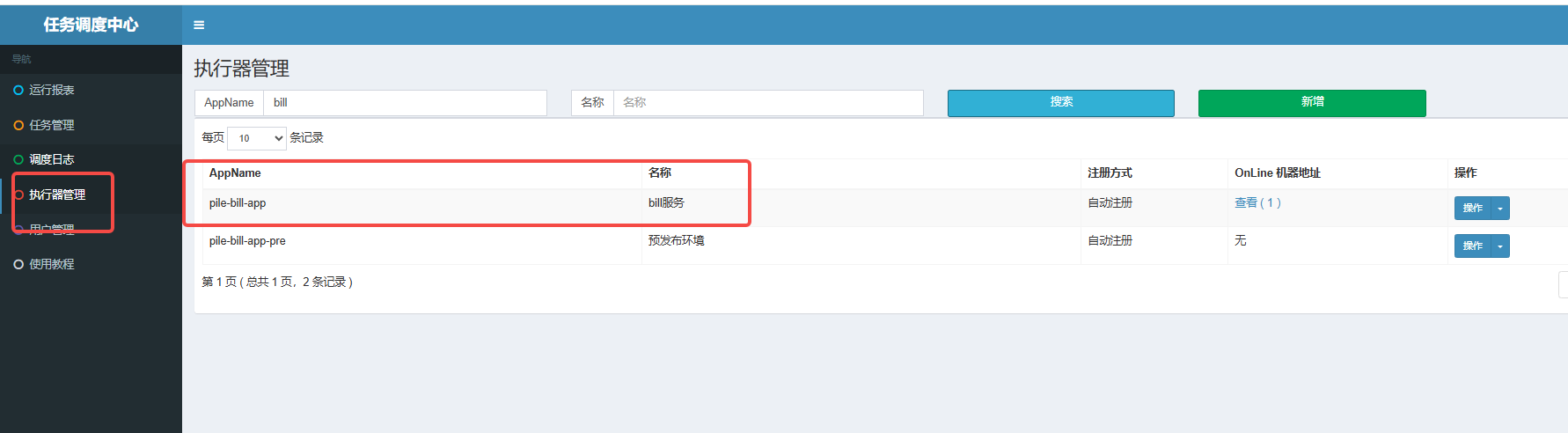Screen dimensions: 1568x433
Task: Expand the 操作 dropdown caret for pile-bill-app-pre
Action: [x=1500, y=246]
